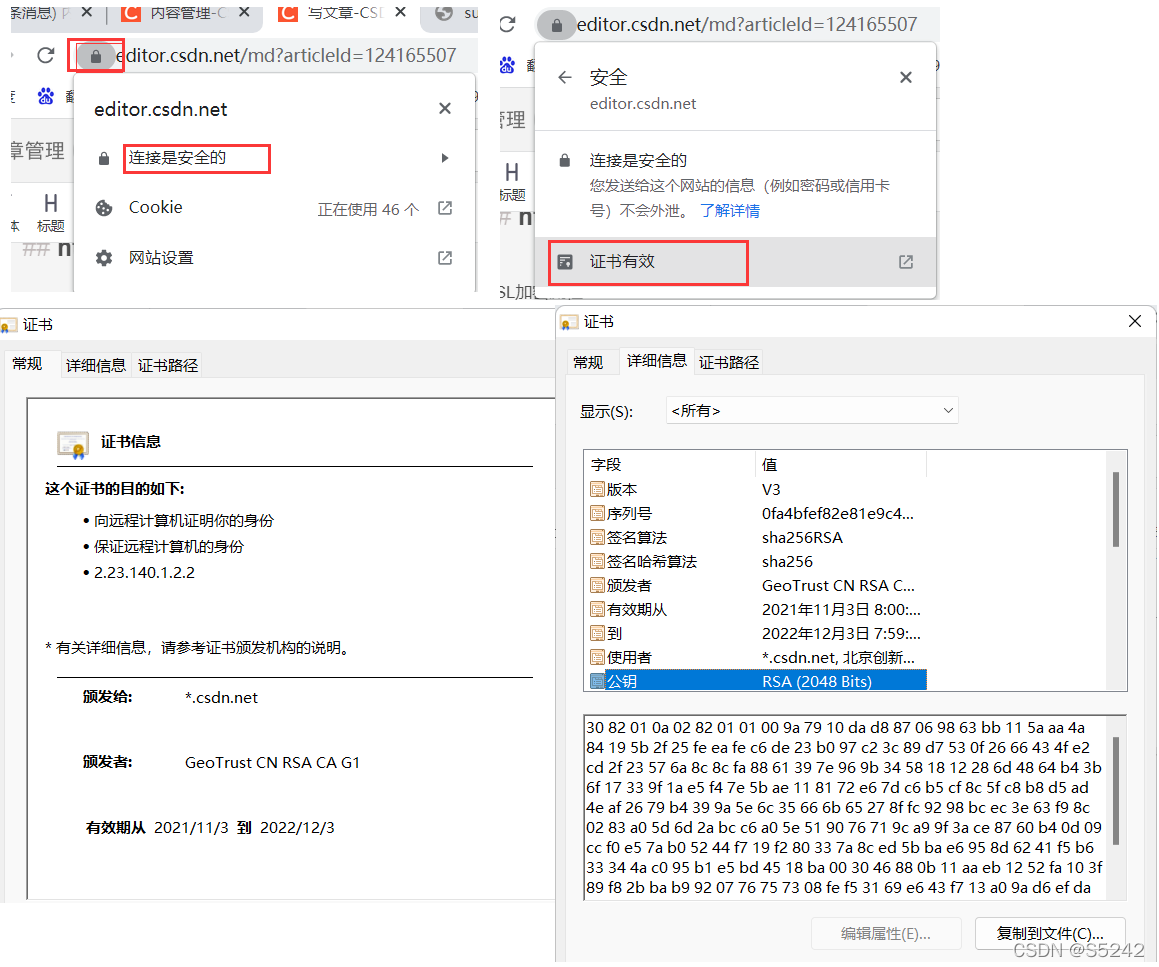The height and width of the screenshot is (967, 1159).
Task: Click the left browser address bar URL
Action: point(286,55)
